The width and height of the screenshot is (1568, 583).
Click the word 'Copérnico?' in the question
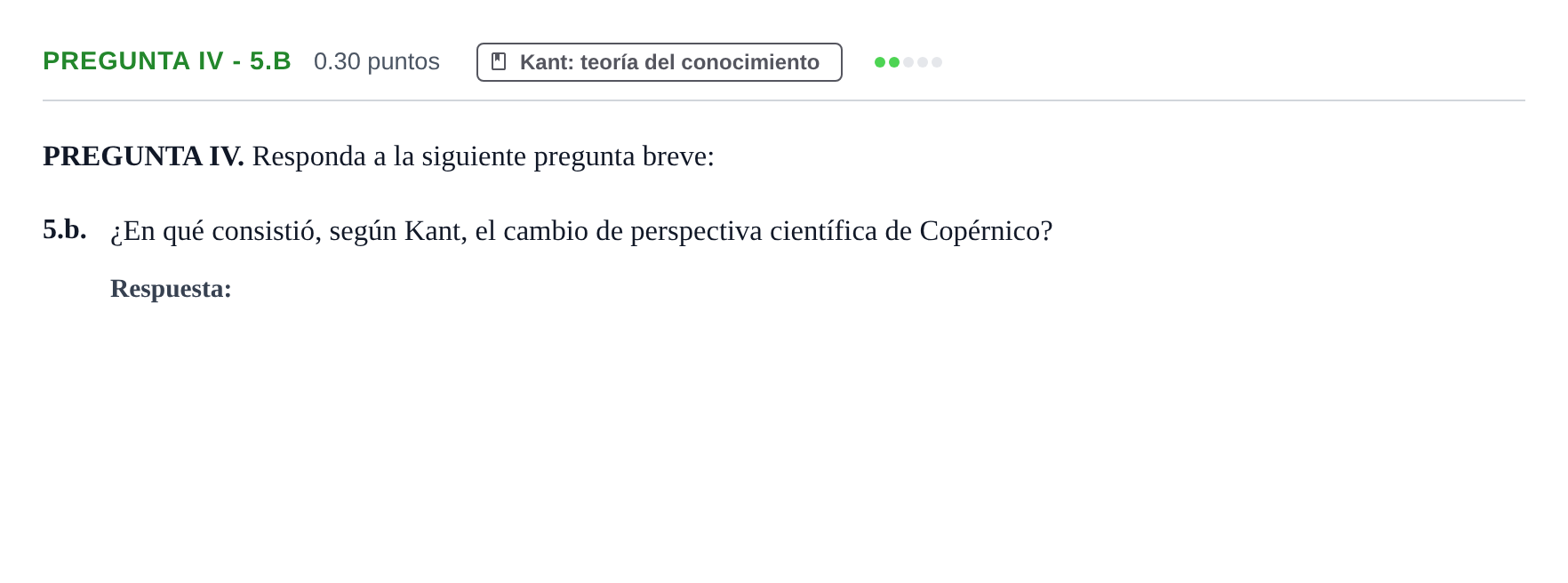[x=986, y=231]
